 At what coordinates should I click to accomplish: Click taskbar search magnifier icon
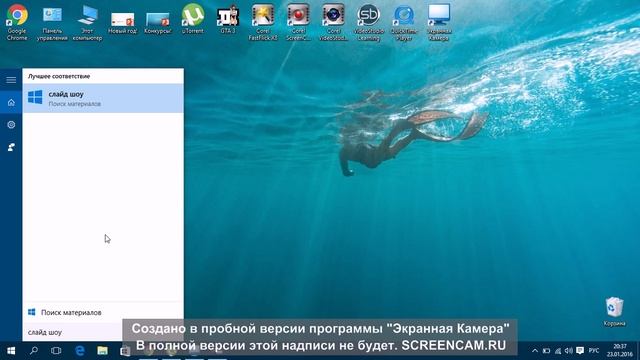[34, 351]
